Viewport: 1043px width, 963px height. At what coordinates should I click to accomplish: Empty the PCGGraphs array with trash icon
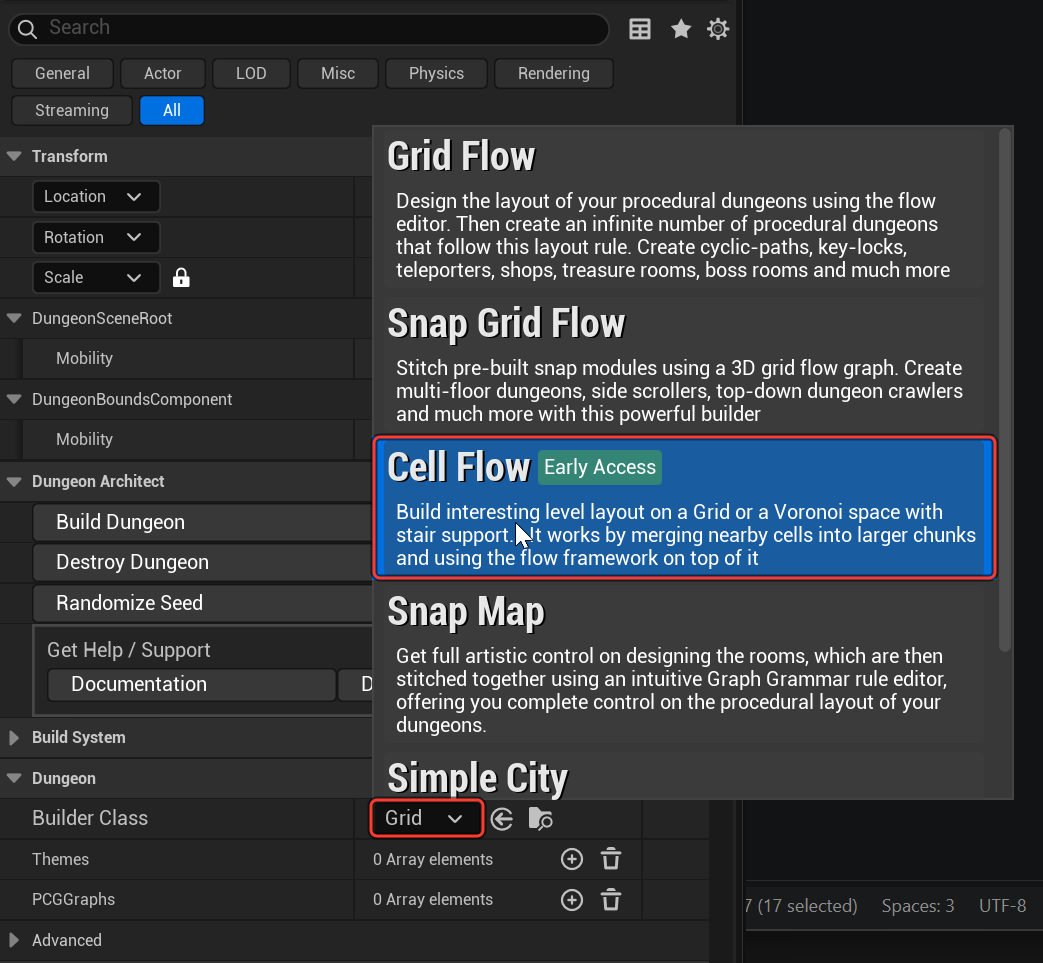pyautogui.click(x=611, y=900)
